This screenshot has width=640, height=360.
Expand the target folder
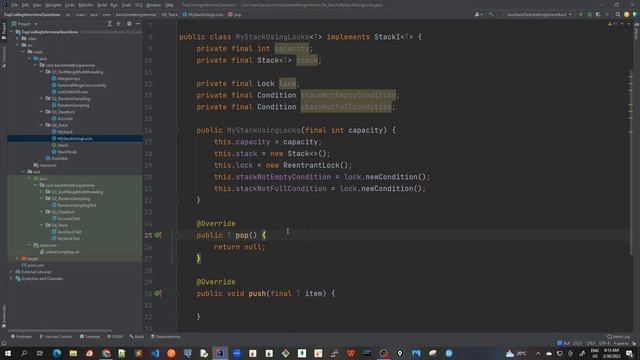(17, 258)
